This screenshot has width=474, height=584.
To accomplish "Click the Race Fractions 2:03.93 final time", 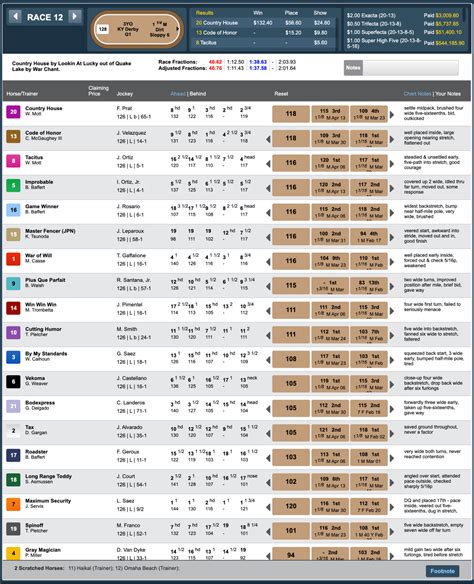I will (x=286, y=62).
